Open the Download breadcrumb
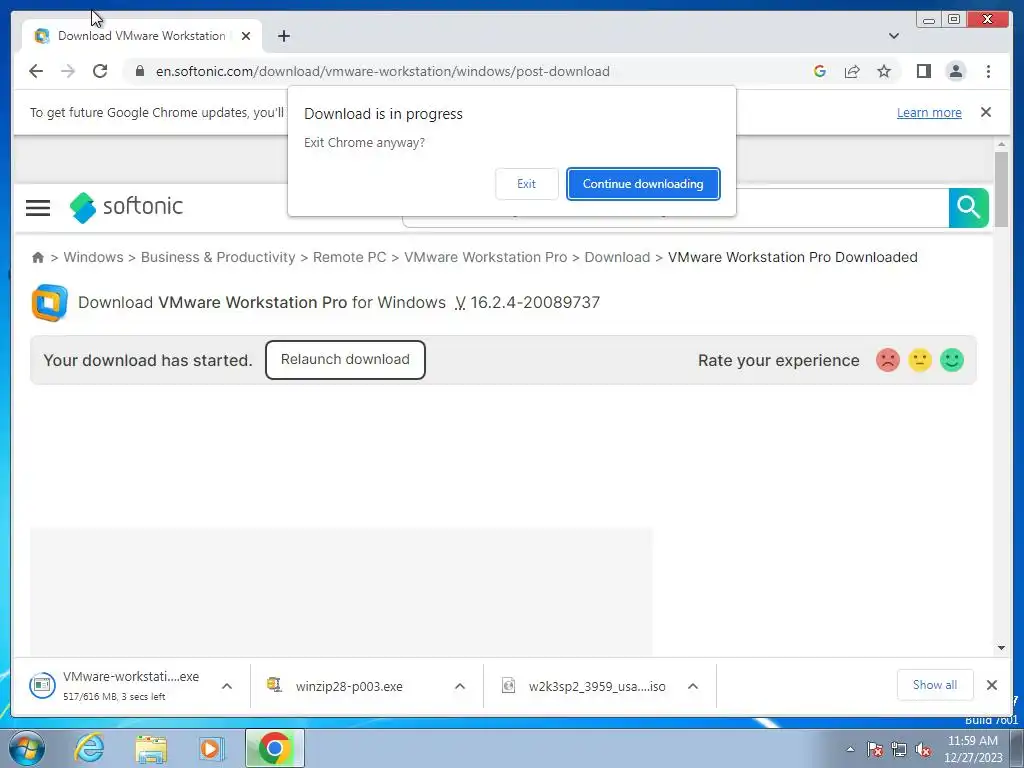 point(617,257)
